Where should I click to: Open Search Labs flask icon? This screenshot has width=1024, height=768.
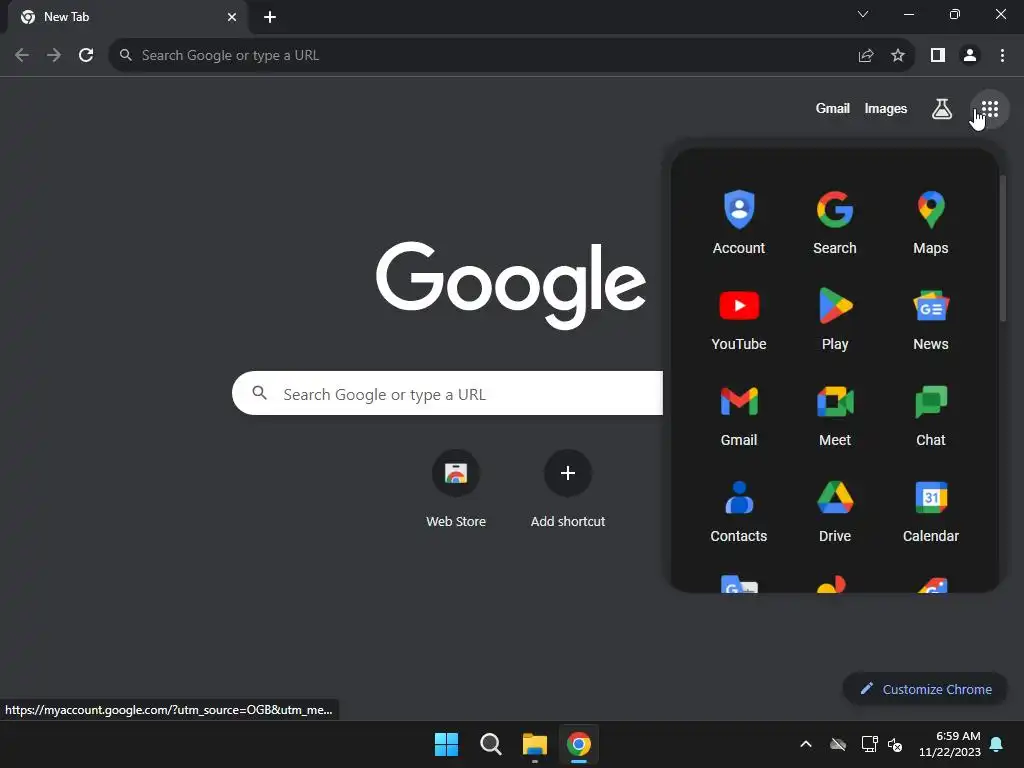(941, 109)
